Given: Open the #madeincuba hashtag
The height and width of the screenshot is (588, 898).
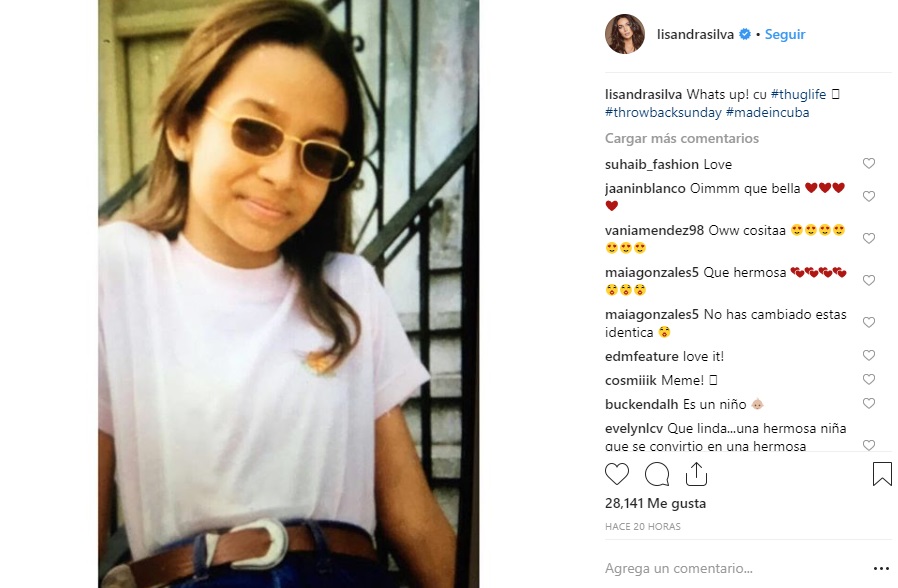Looking at the screenshot, I should click(768, 113).
